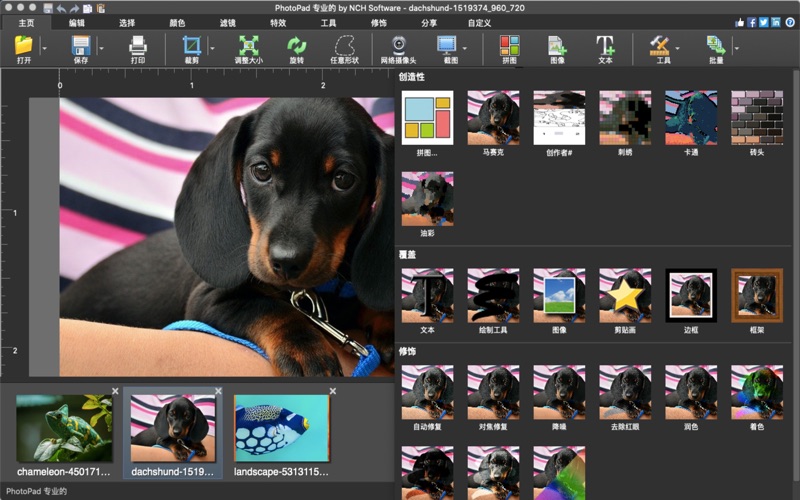
Task: Open the 网络摄像头 (Webcam) tool
Action: (x=398, y=46)
